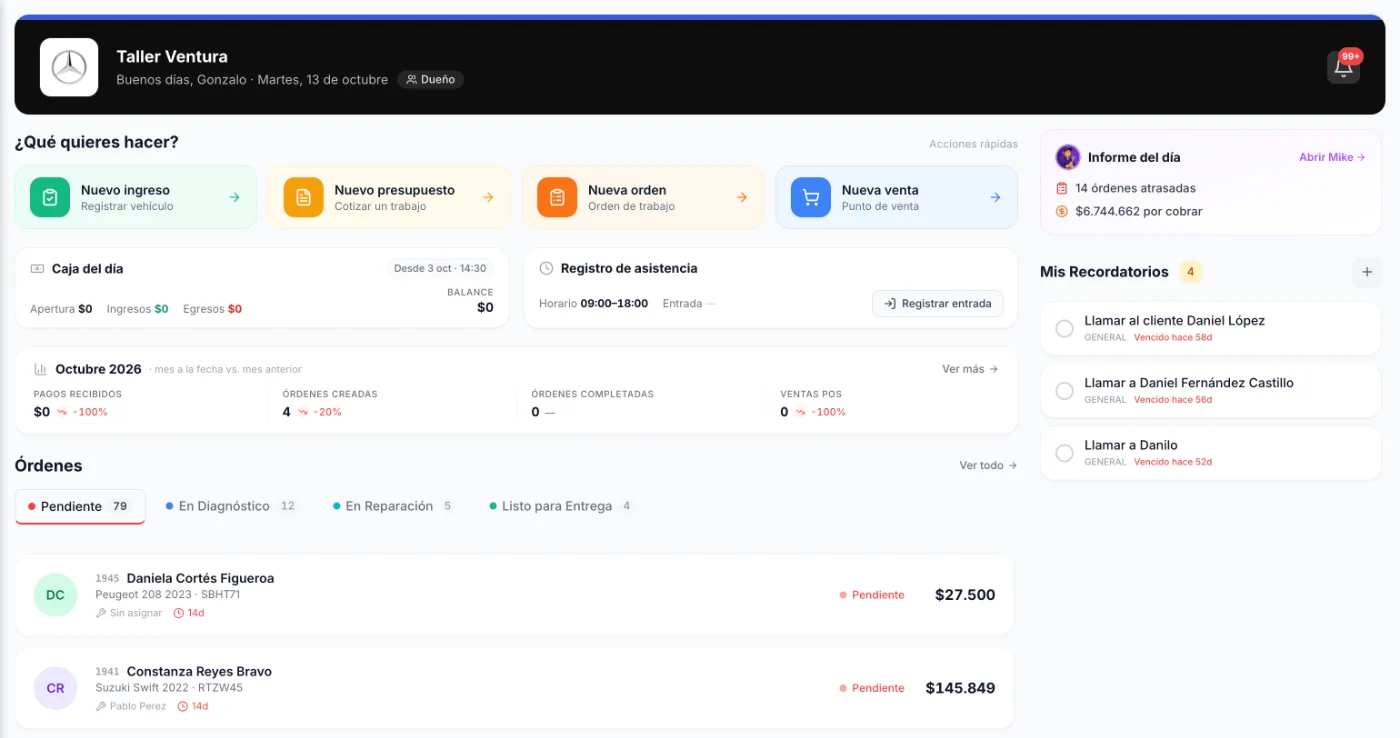This screenshot has width=1400, height=738.
Task: Mark Llamar al cliente Daniel López done
Action: pyautogui.click(x=1065, y=329)
